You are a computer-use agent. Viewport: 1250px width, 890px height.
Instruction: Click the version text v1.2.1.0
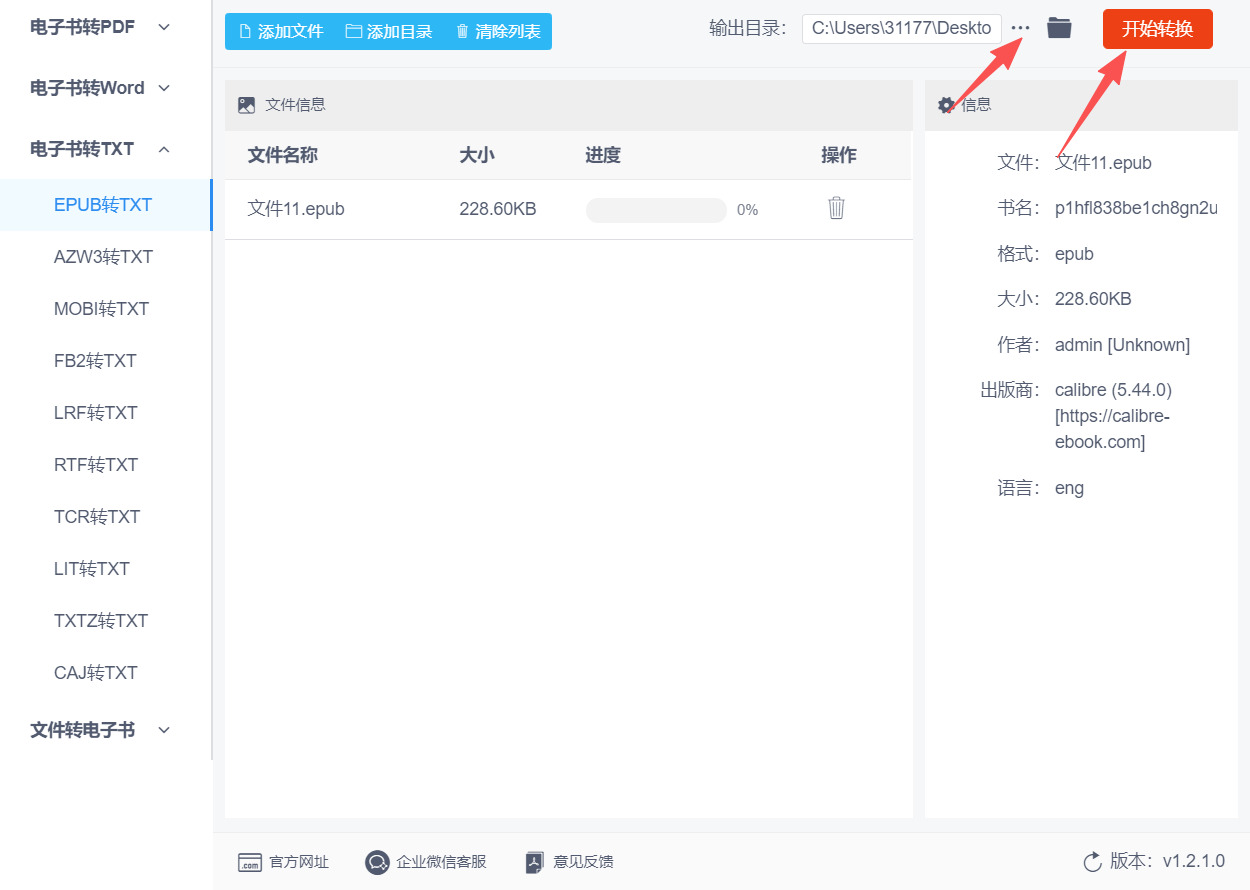1193,861
